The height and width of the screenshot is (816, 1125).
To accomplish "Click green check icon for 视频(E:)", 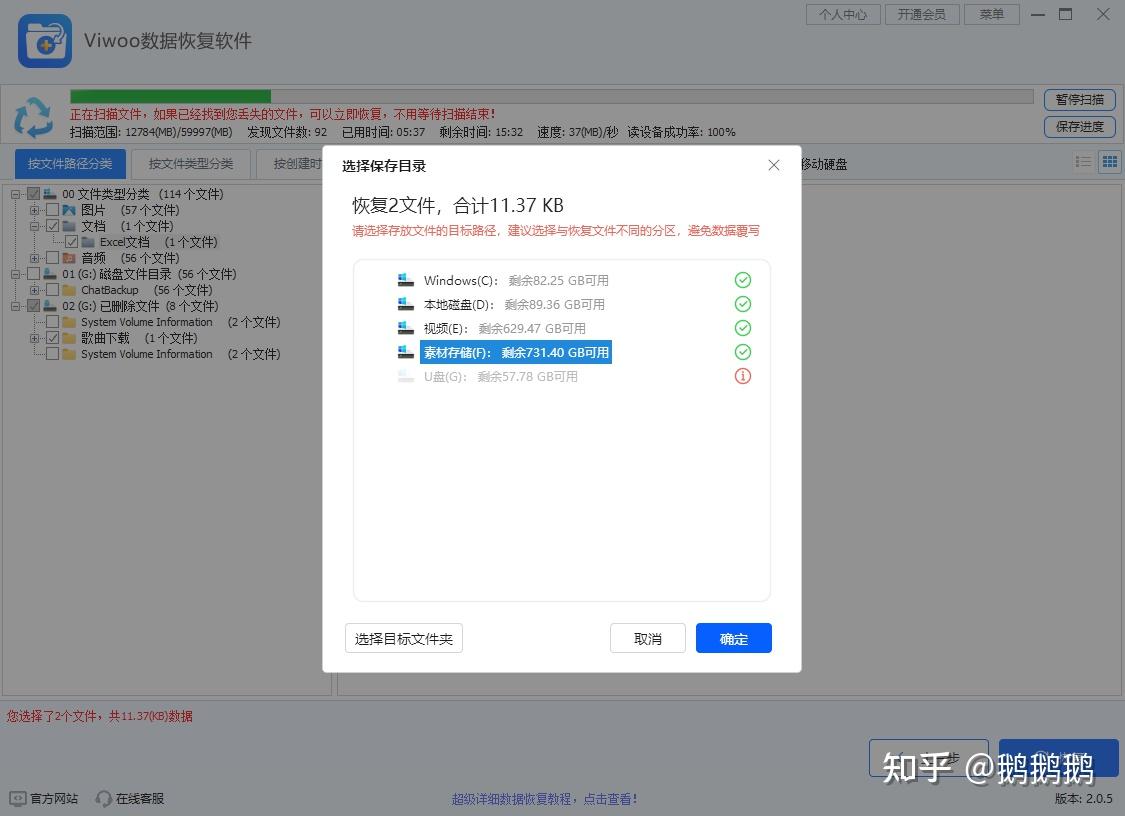I will [x=743, y=328].
